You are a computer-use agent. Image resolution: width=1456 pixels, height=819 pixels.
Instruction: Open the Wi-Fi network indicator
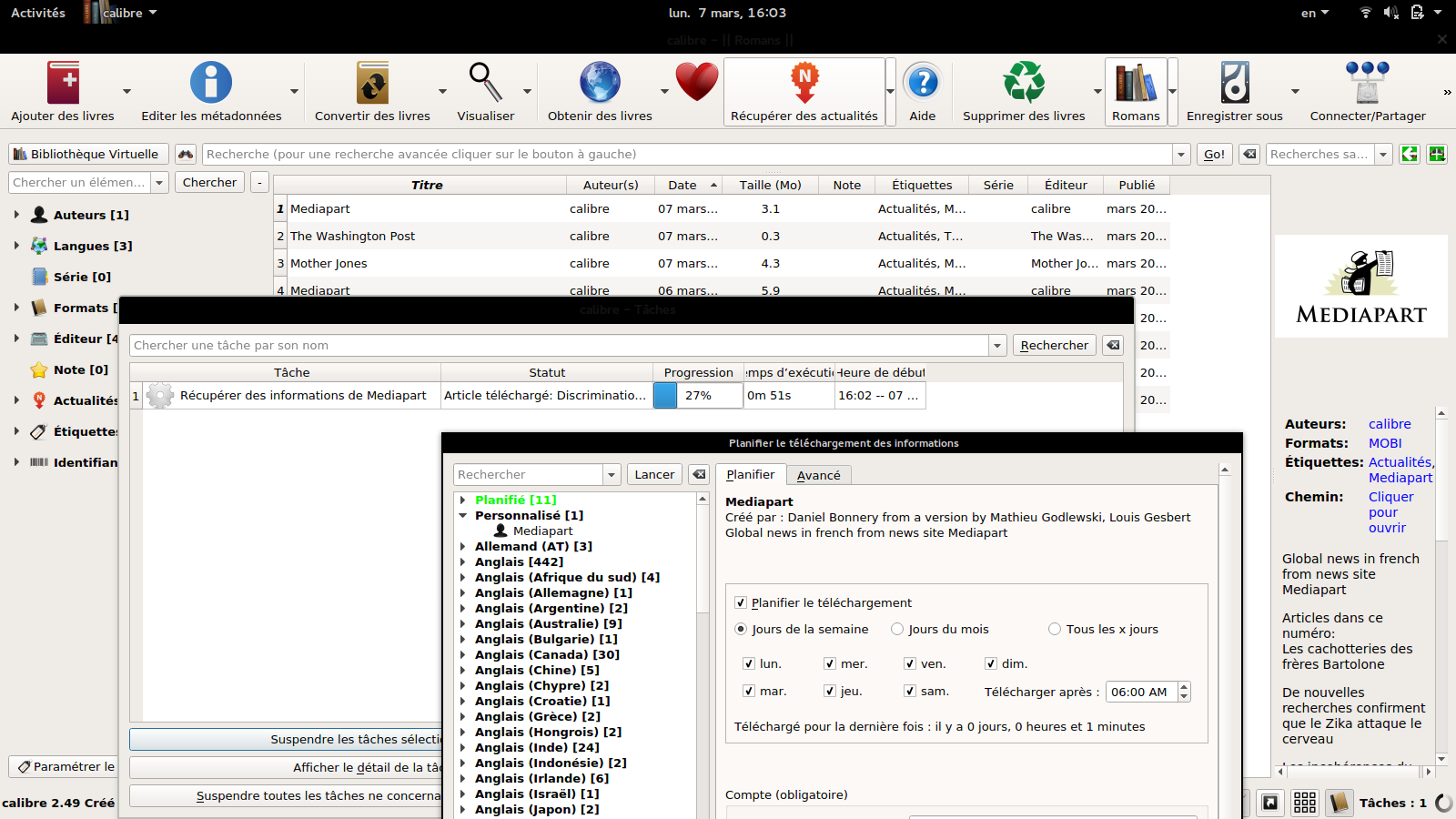(x=1365, y=13)
